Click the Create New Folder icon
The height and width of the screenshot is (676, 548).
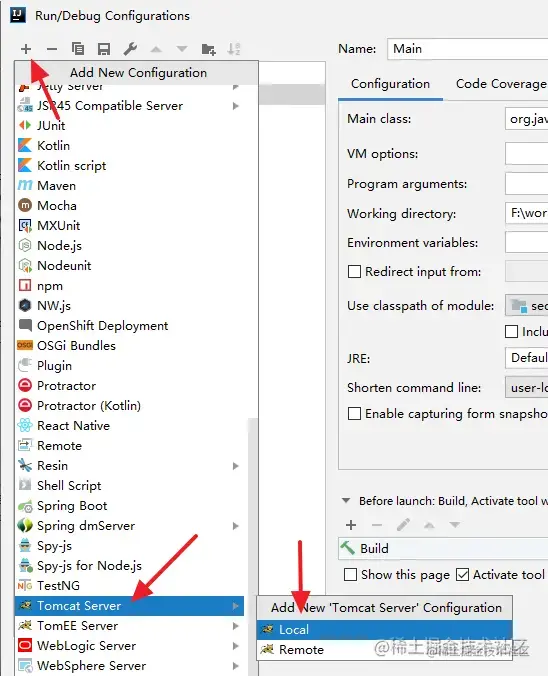(209, 49)
